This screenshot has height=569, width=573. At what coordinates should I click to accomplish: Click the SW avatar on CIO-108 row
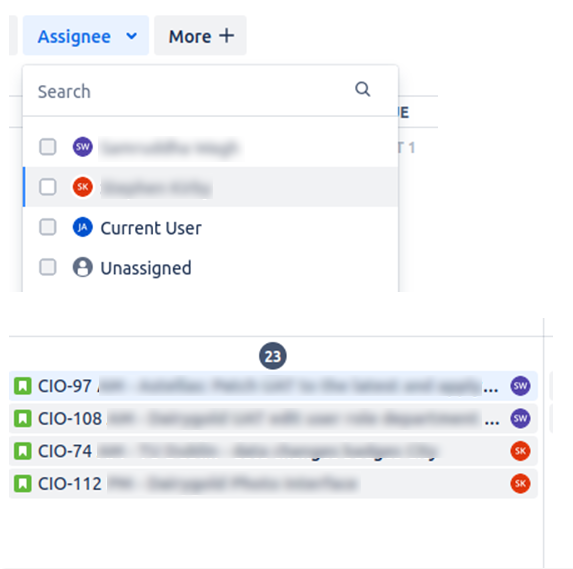520,418
